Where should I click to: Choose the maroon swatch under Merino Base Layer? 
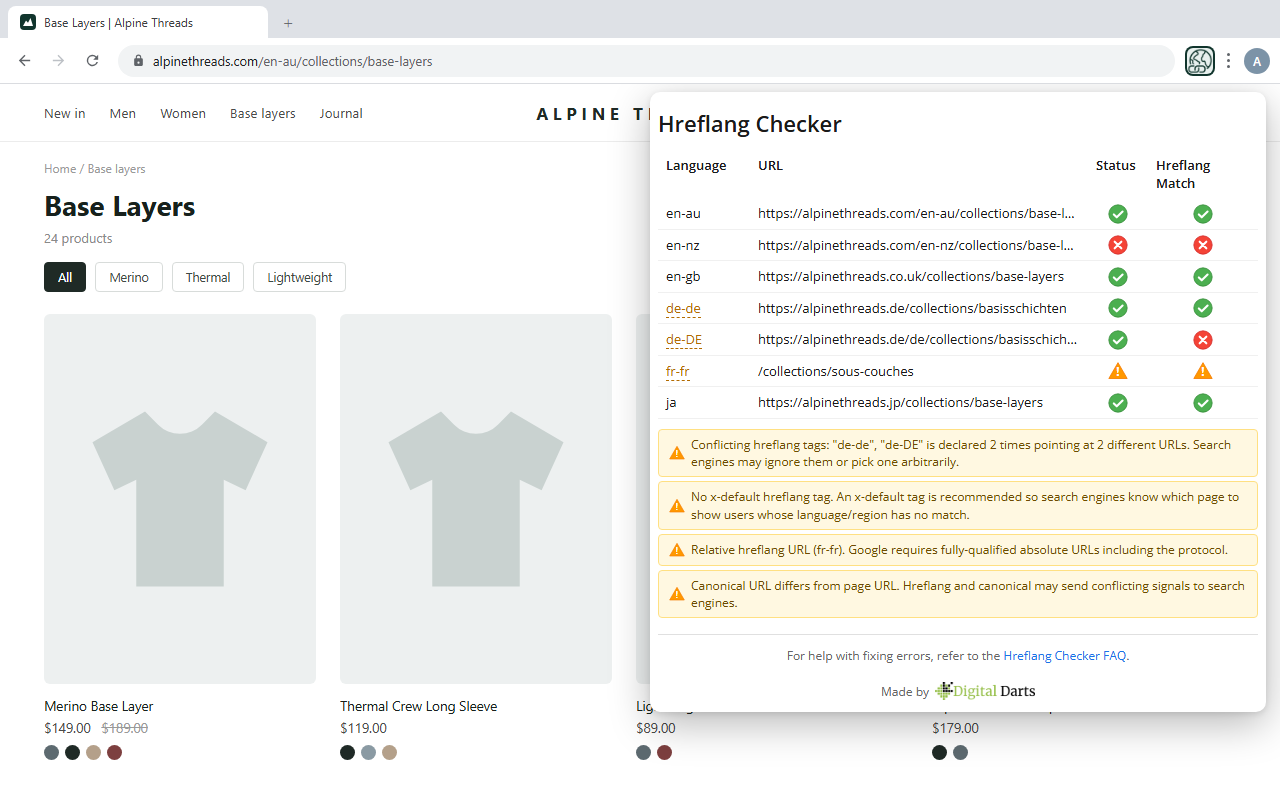[x=115, y=752]
